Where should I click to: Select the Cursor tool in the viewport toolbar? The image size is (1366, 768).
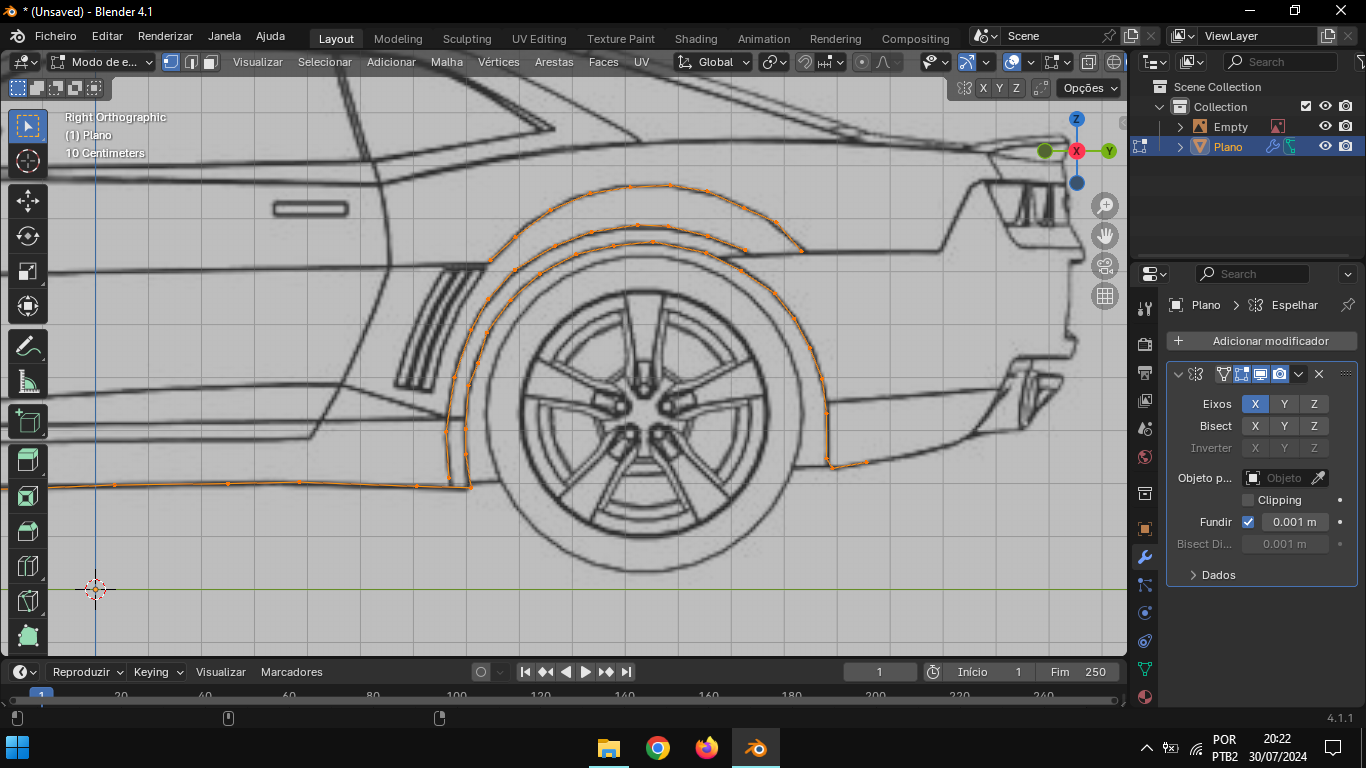click(x=28, y=161)
